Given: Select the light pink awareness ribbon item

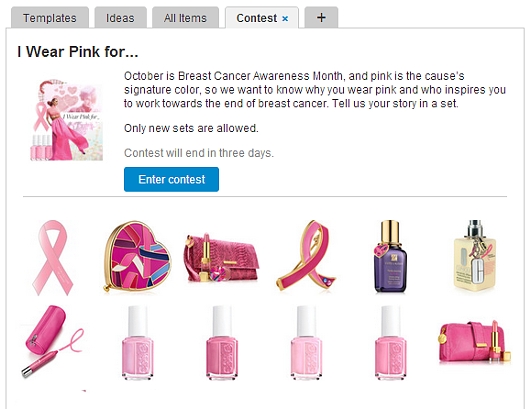Looking at the screenshot, I should pos(53,258).
